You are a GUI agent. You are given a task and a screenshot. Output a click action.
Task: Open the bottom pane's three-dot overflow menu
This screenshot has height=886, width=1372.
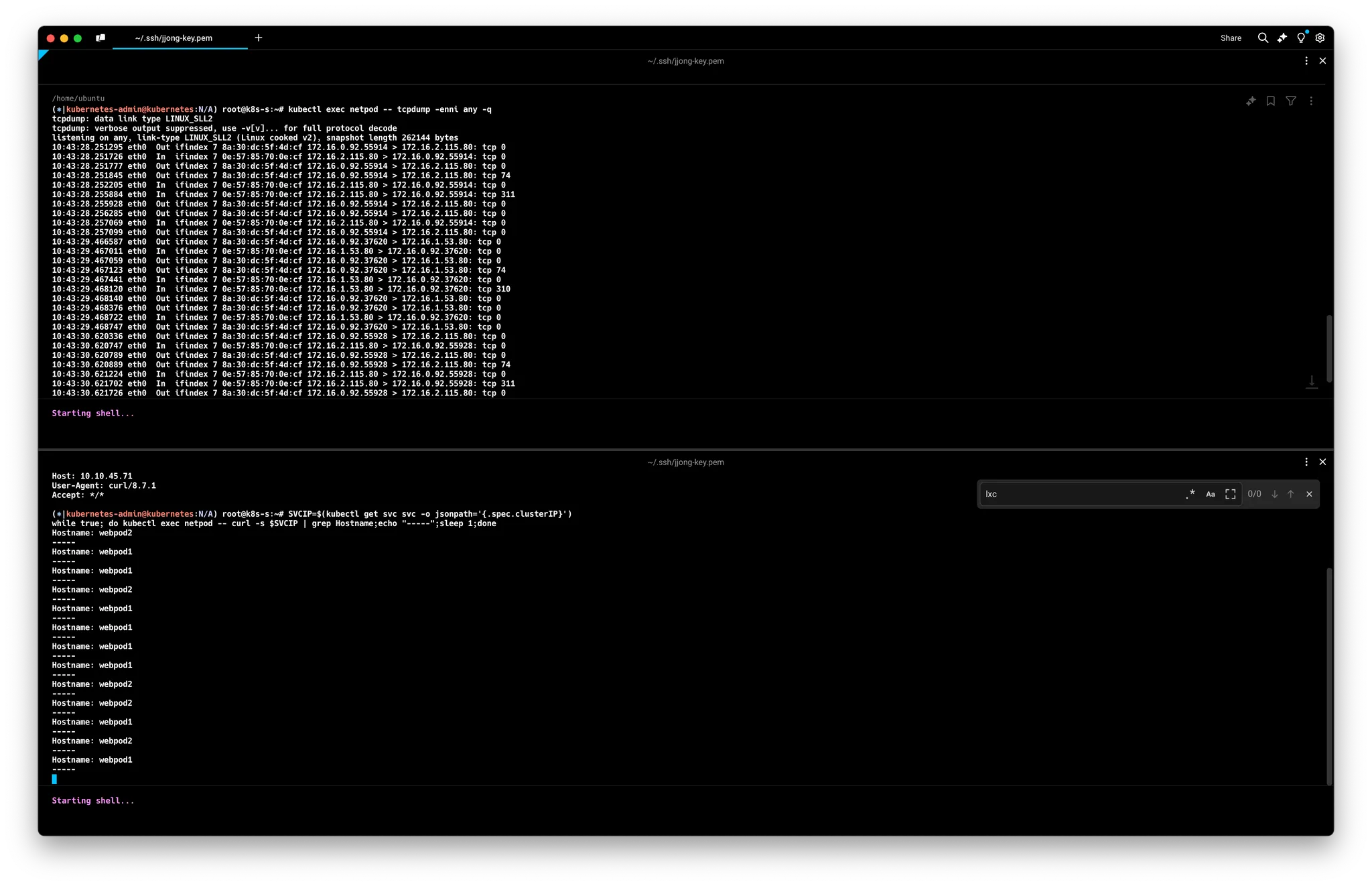click(1306, 462)
